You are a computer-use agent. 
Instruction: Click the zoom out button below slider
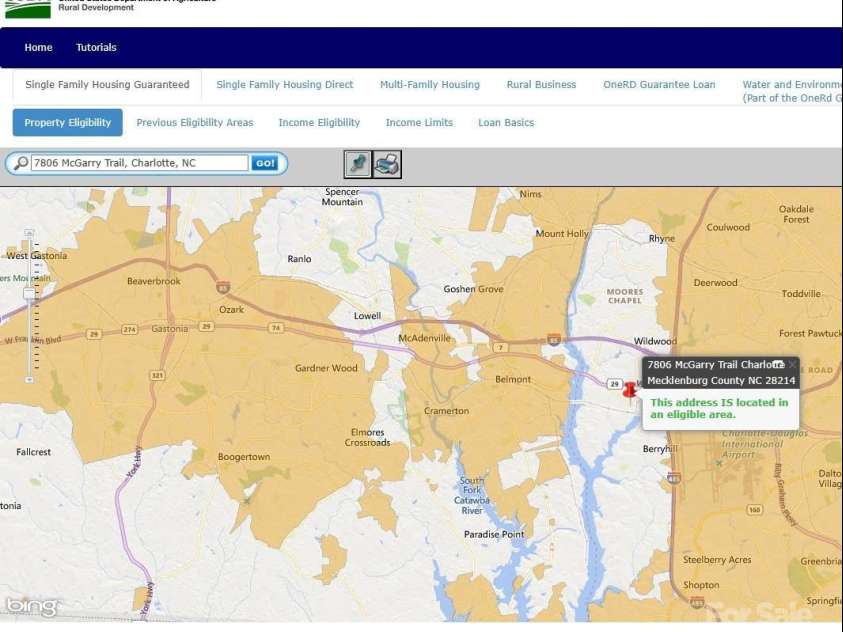click(30, 379)
